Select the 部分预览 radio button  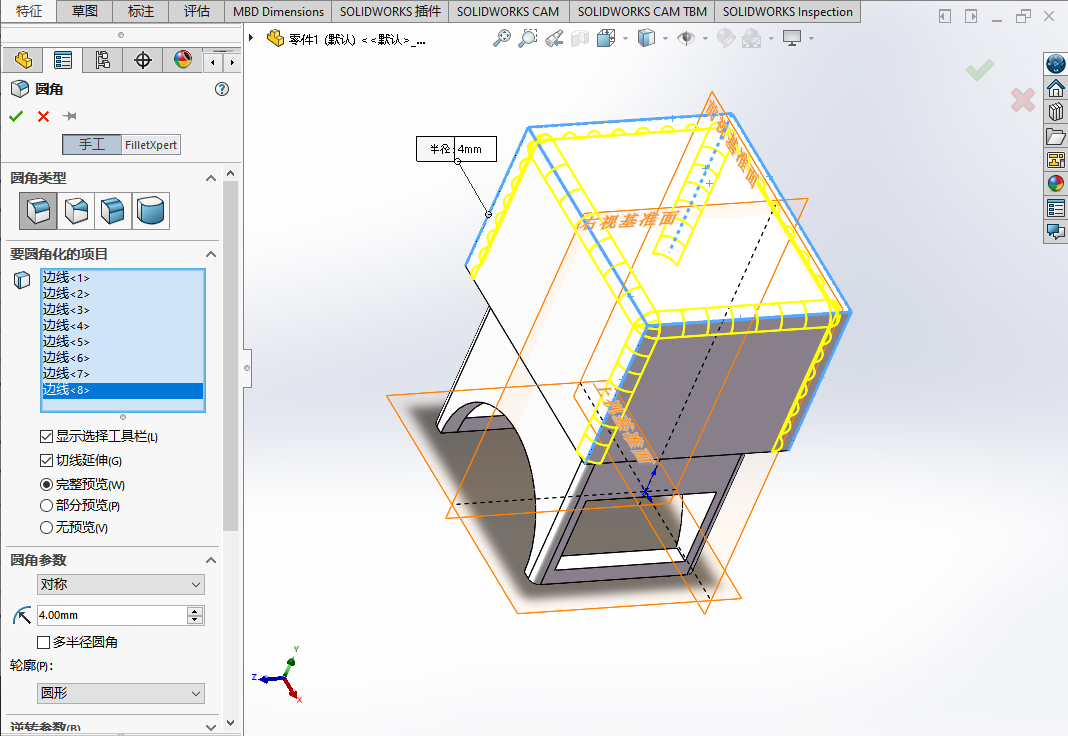[x=46, y=506]
